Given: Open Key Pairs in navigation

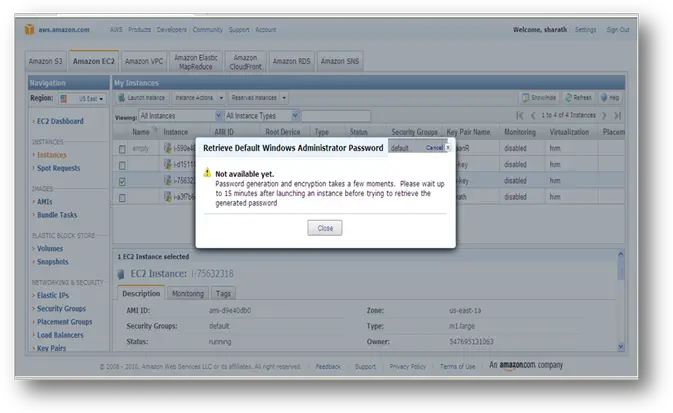Looking at the screenshot, I should (x=52, y=348).
